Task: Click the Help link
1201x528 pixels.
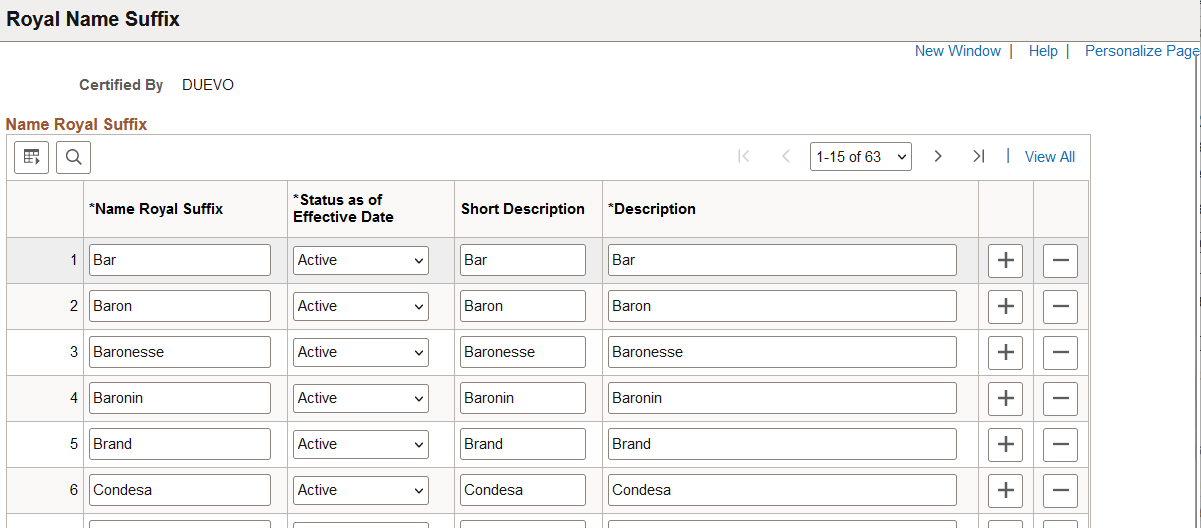Action: point(1043,51)
